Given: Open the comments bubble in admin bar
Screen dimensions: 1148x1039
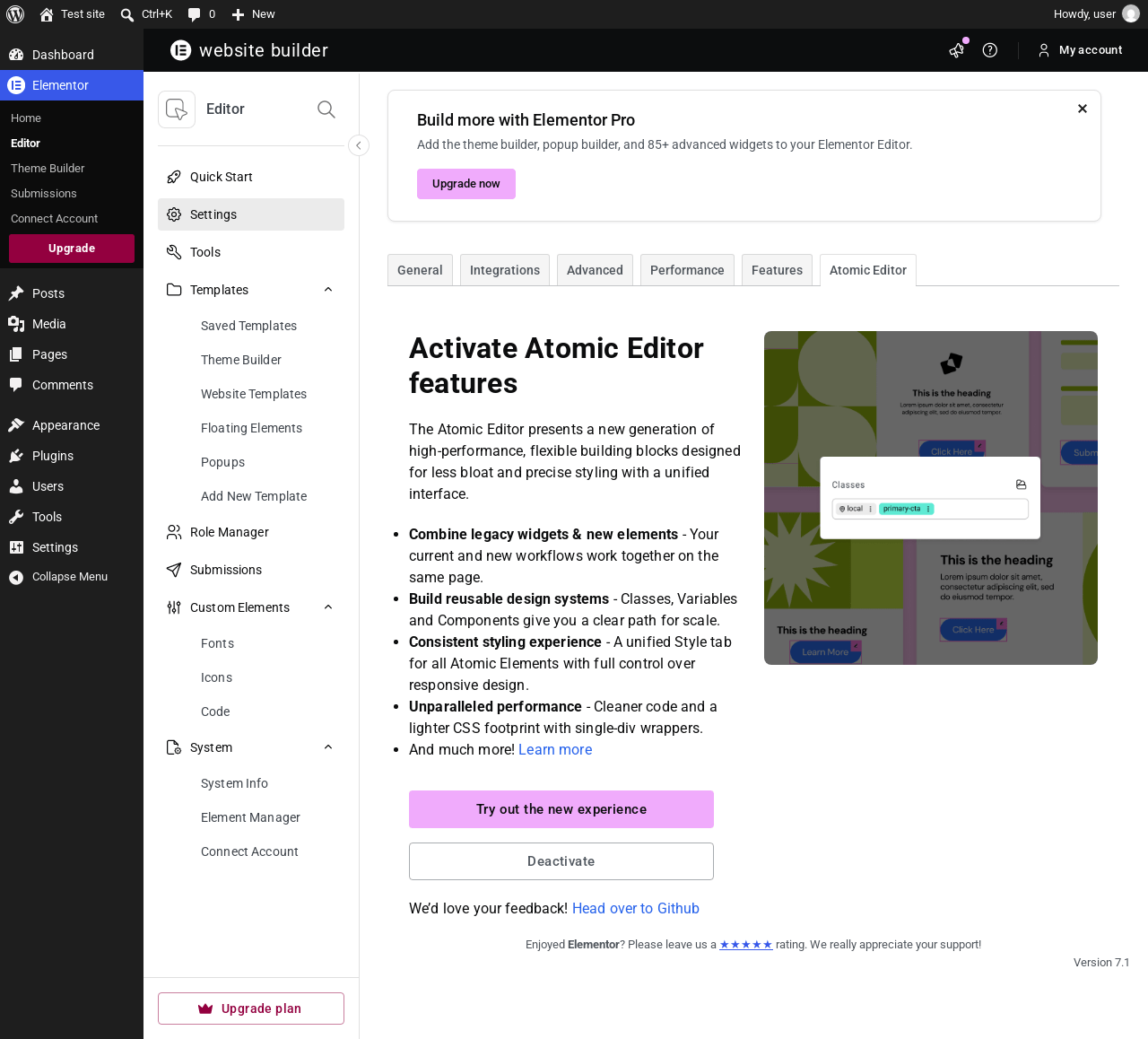Looking at the screenshot, I should [x=202, y=14].
